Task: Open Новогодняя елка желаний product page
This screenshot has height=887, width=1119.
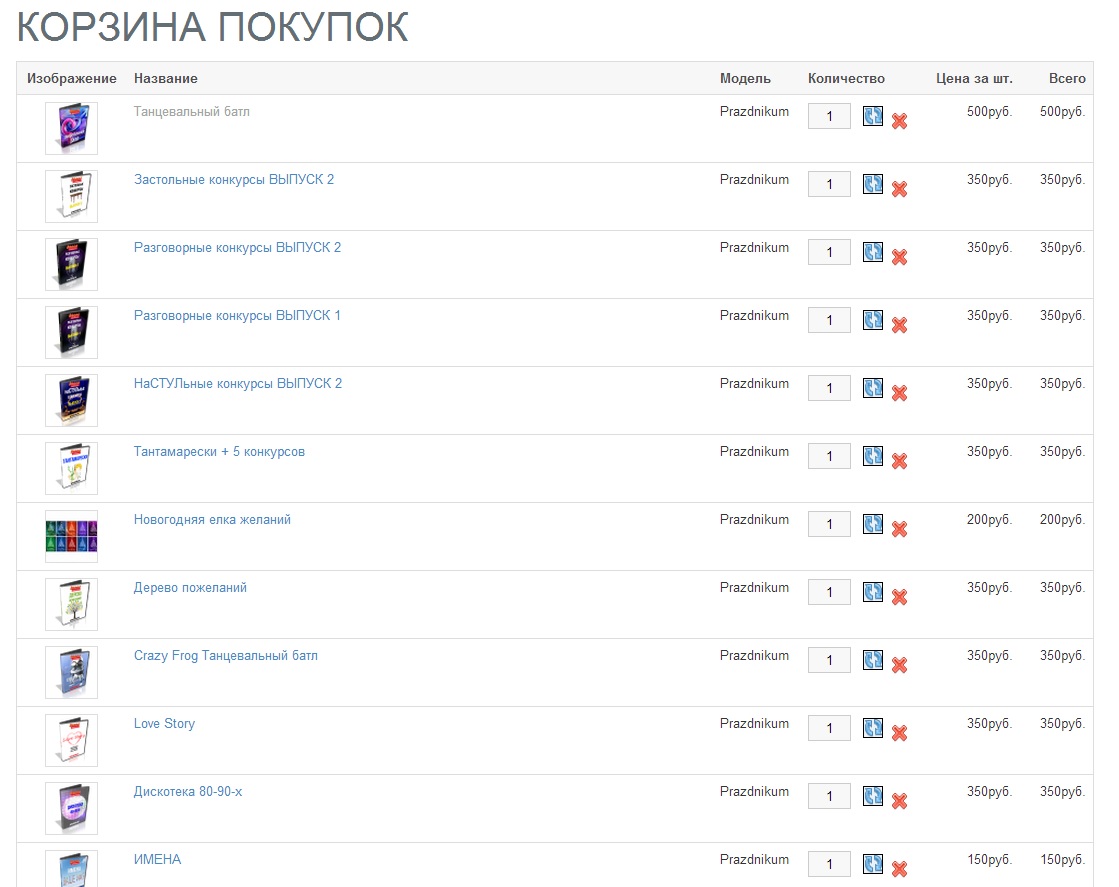Action: point(212,519)
